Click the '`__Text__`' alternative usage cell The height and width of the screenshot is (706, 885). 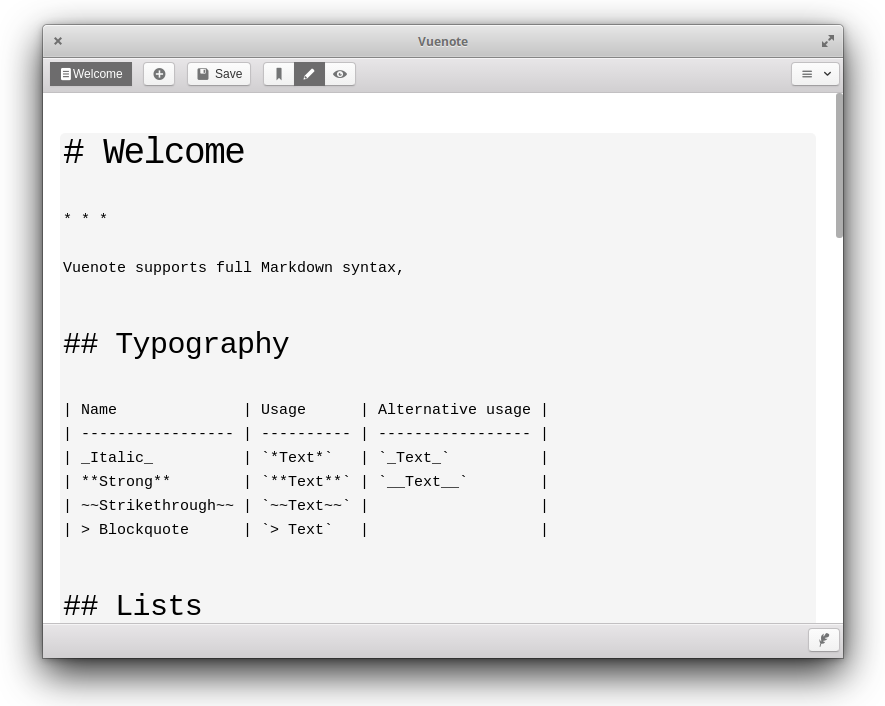[x=423, y=481]
